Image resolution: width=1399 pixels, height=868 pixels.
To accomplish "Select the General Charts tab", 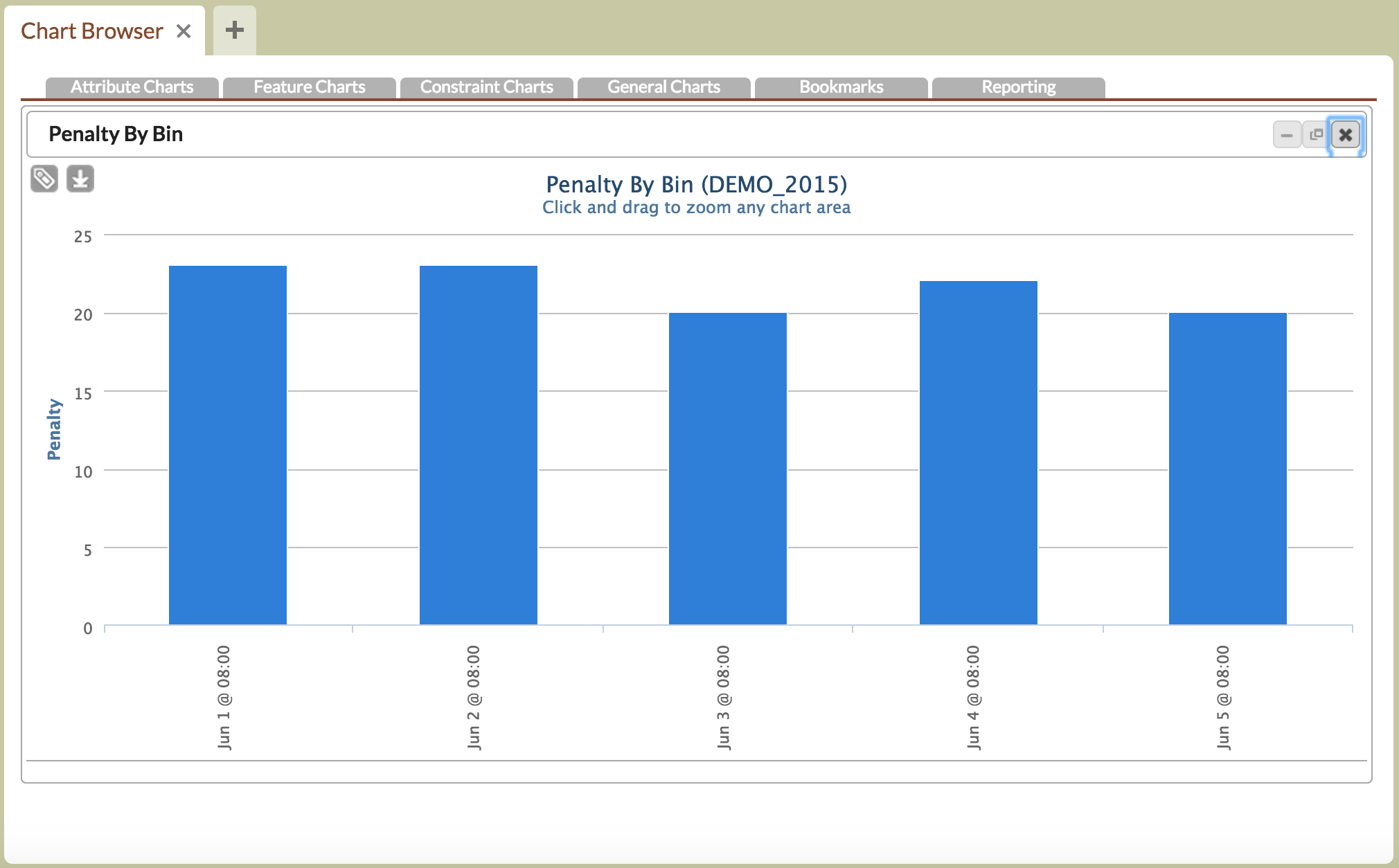I will (x=664, y=87).
